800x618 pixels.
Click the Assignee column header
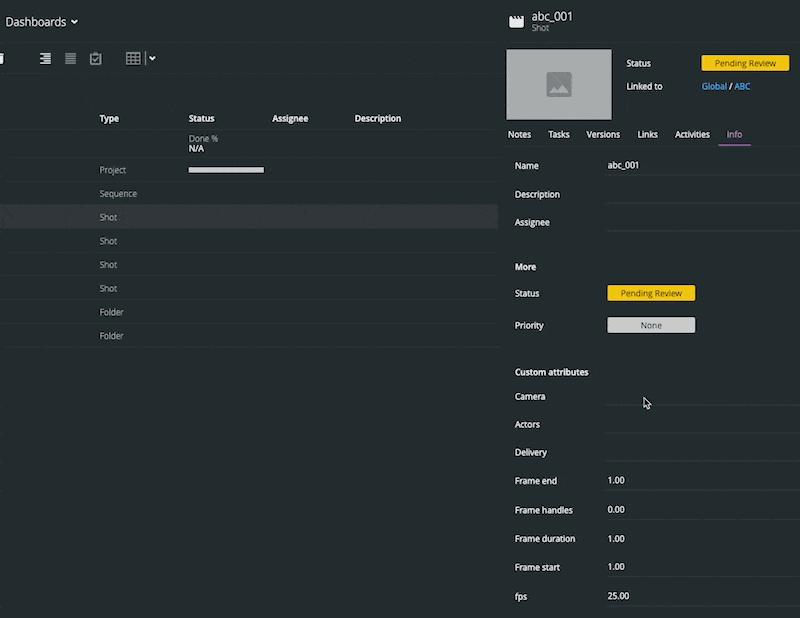[290, 118]
